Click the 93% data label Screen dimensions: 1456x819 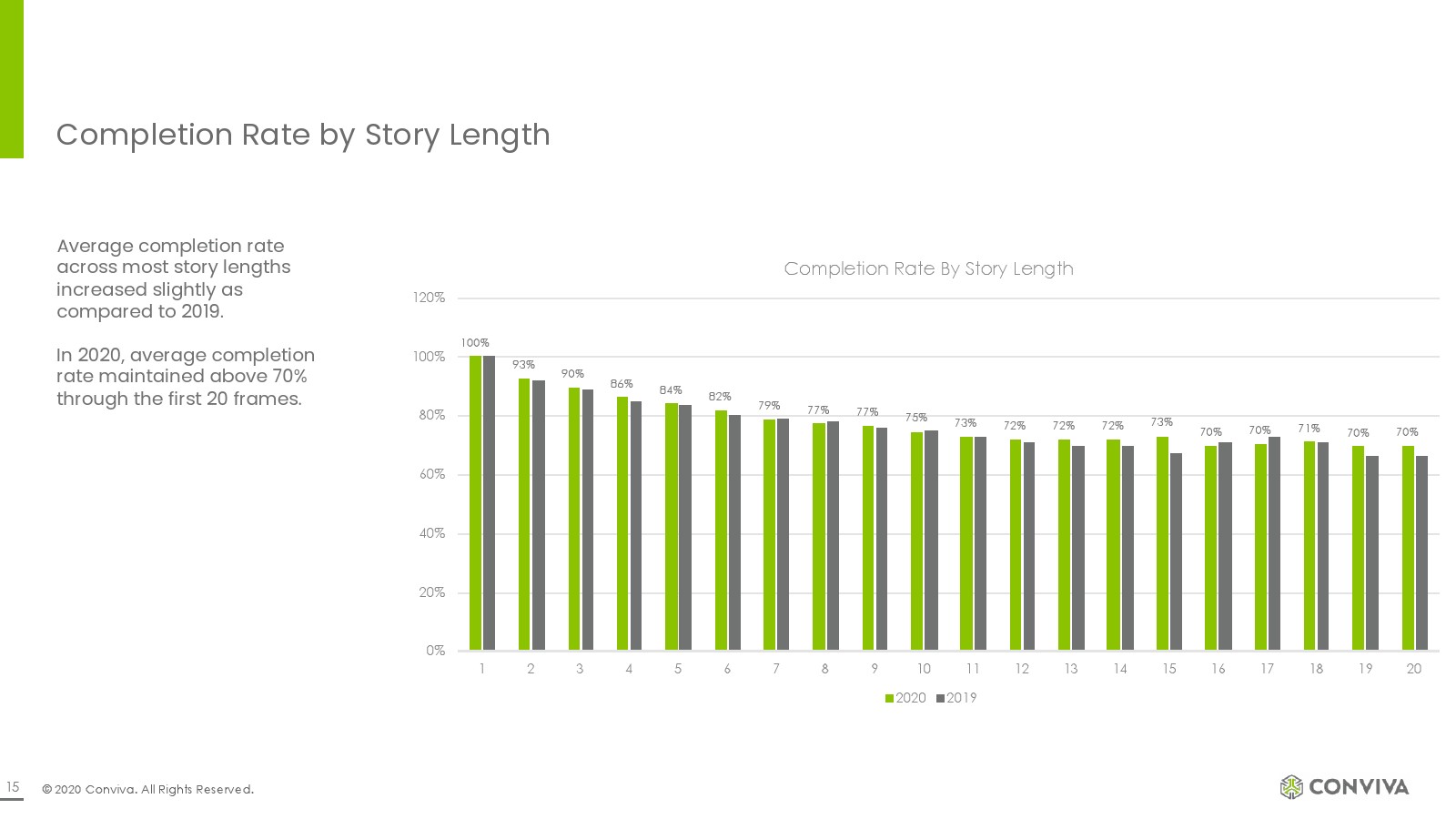click(x=523, y=365)
